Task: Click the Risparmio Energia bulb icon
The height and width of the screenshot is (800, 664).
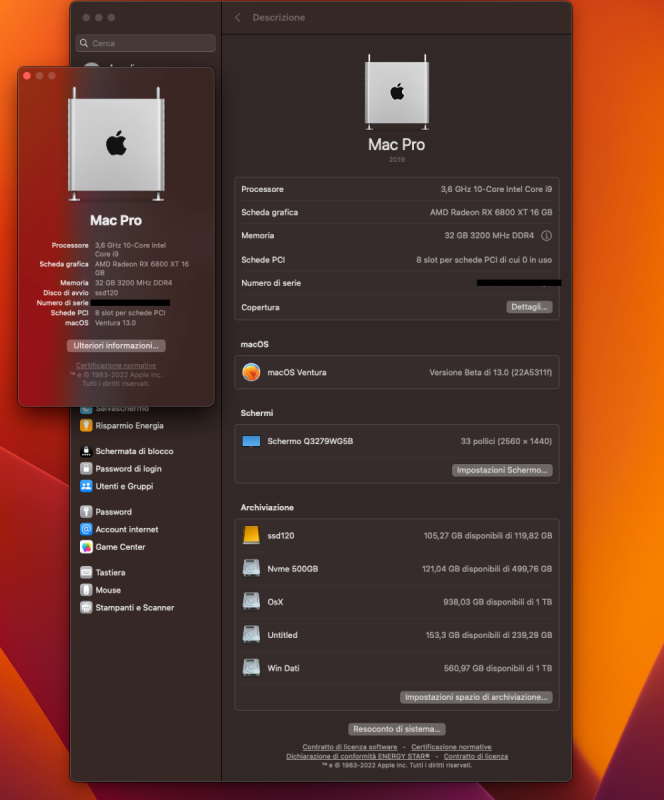Action: [x=86, y=426]
